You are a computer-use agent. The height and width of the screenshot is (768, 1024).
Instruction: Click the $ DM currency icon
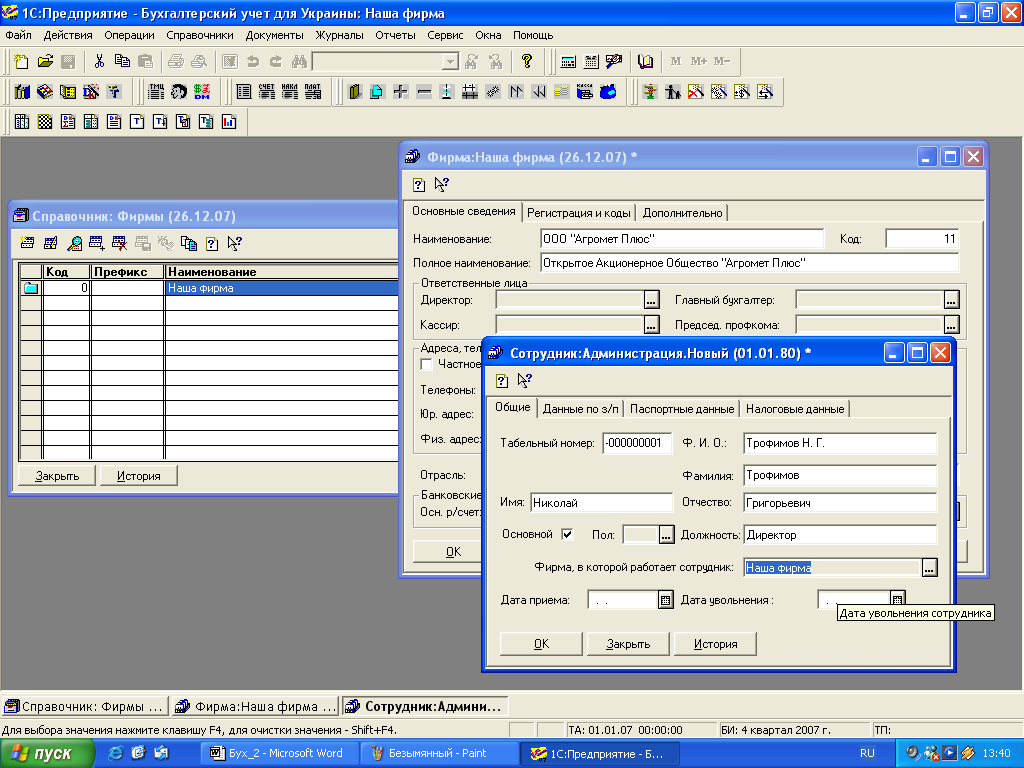point(202,91)
